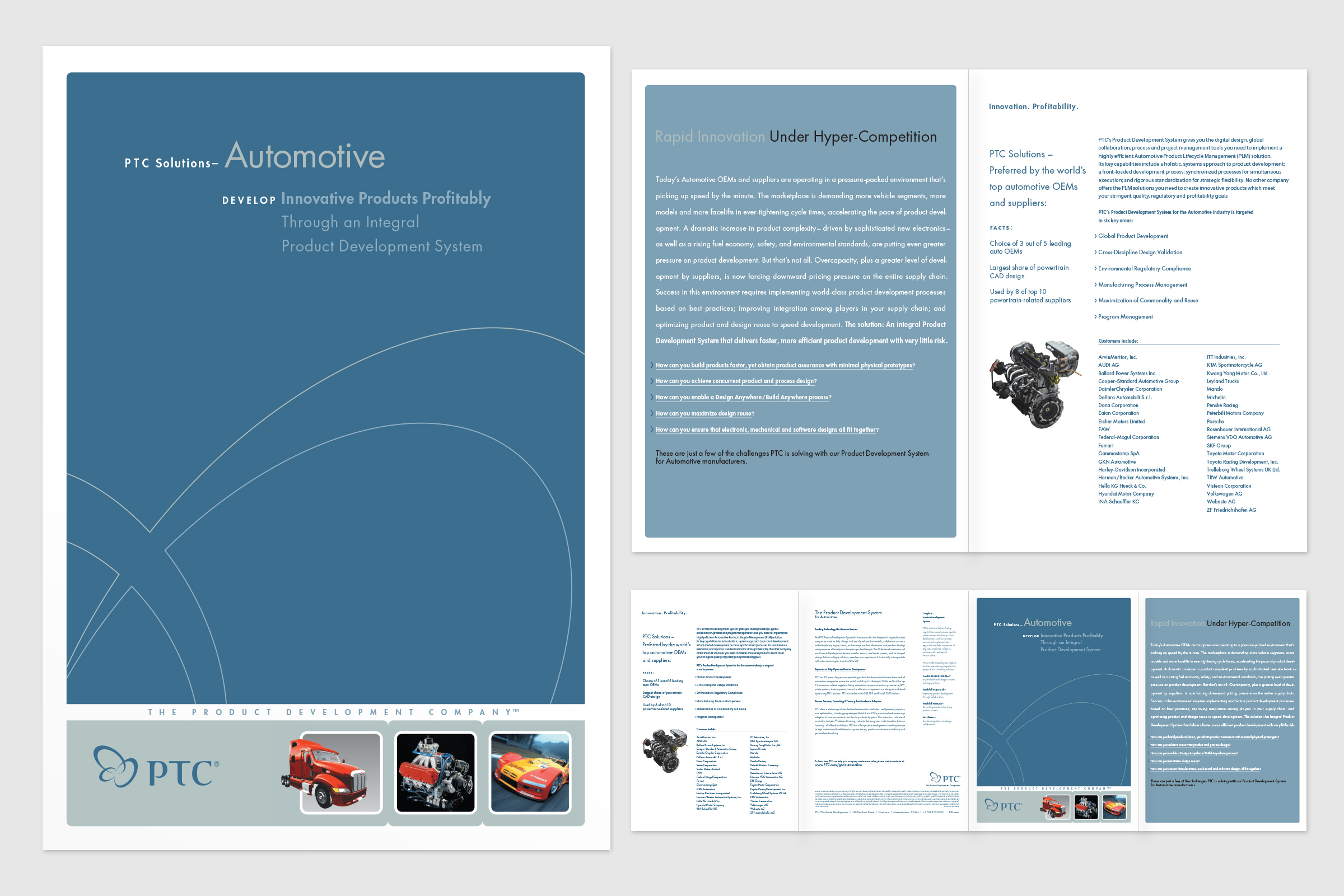Click the 'Cross-Discipline Design Validation' bullet in the top spread

pyautogui.click(x=1138, y=252)
